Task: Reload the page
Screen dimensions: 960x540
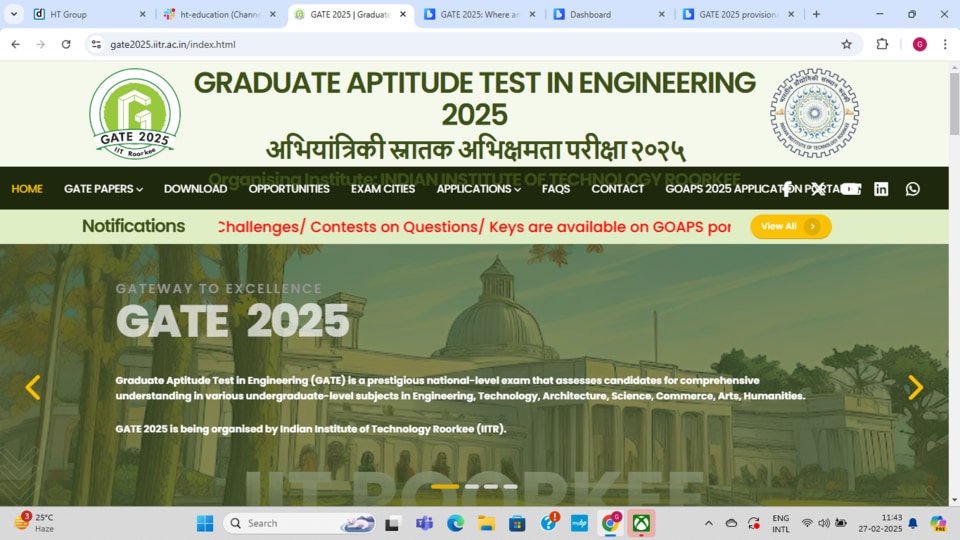Action: pyautogui.click(x=66, y=44)
